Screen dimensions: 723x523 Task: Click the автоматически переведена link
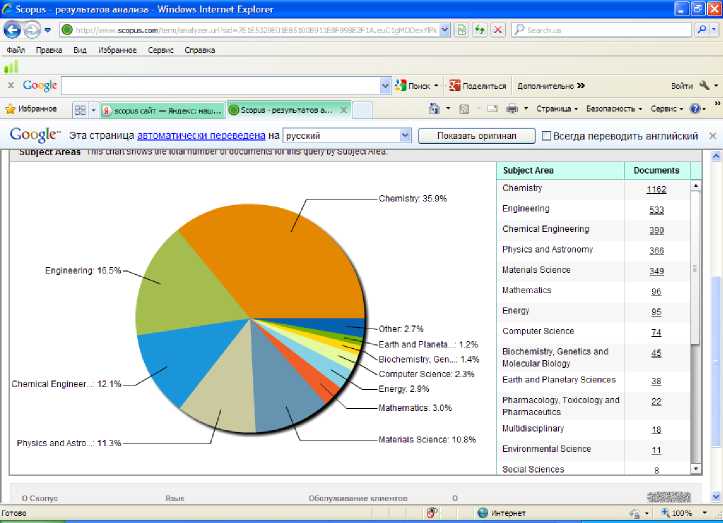tap(201, 136)
